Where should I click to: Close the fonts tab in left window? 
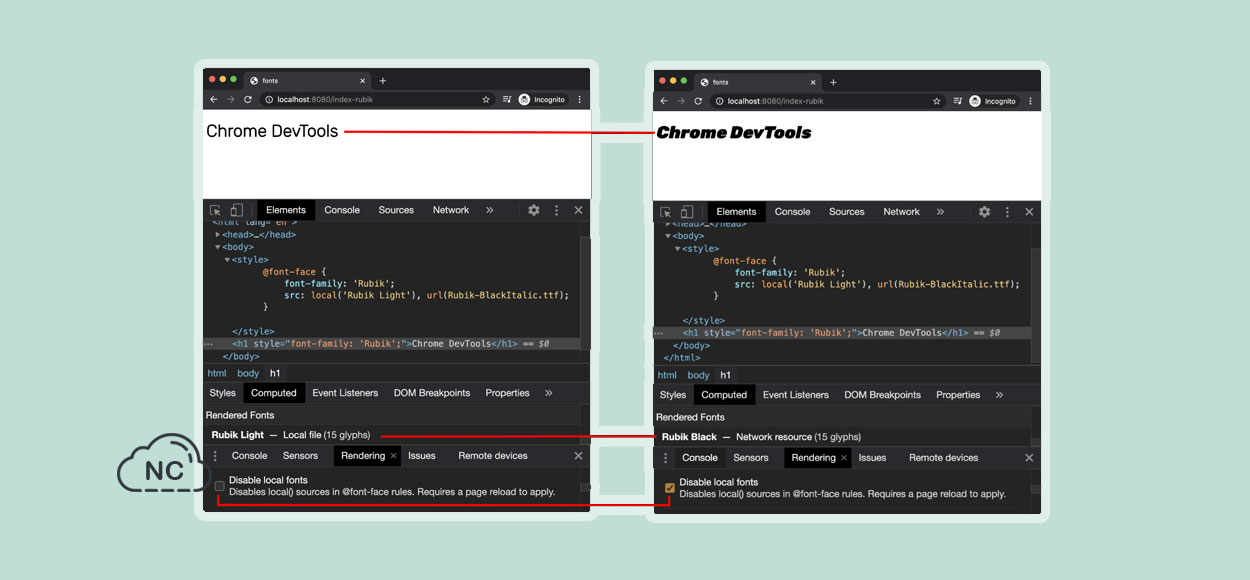(362, 81)
